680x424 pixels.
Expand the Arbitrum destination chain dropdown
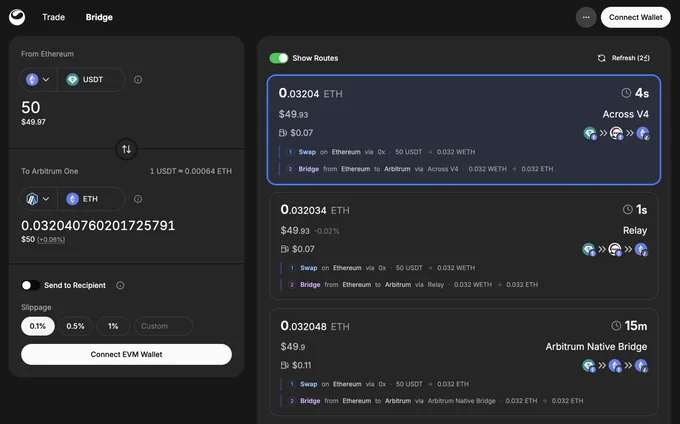(x=38, y=199)
